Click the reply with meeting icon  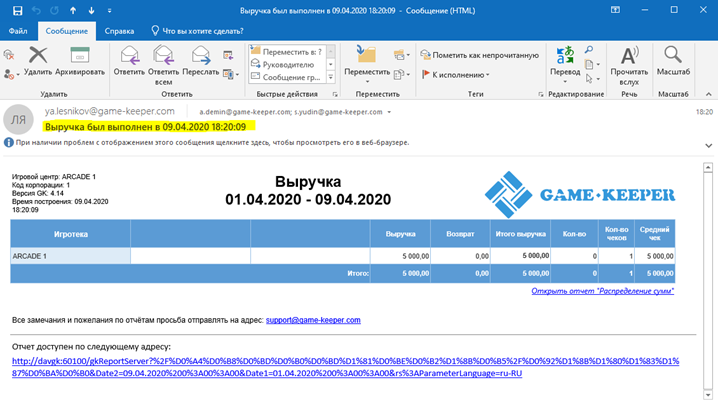click(x=228, y=55)
